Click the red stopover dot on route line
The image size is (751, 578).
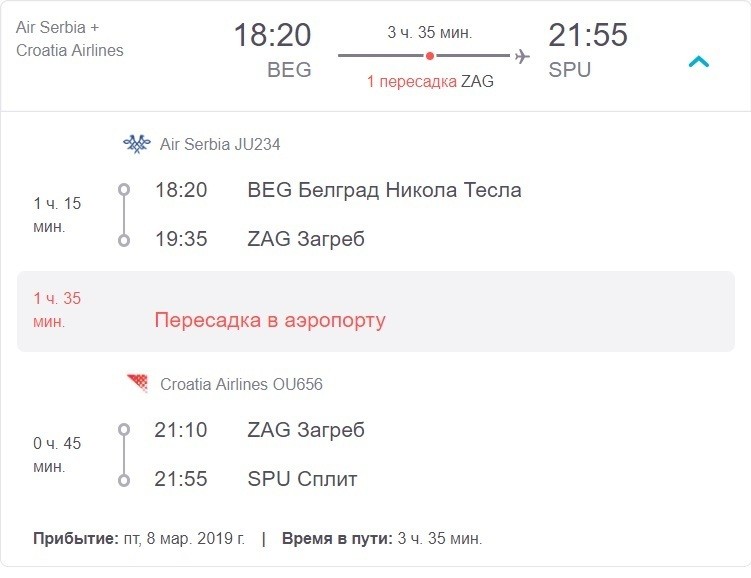tap(430, 56)
